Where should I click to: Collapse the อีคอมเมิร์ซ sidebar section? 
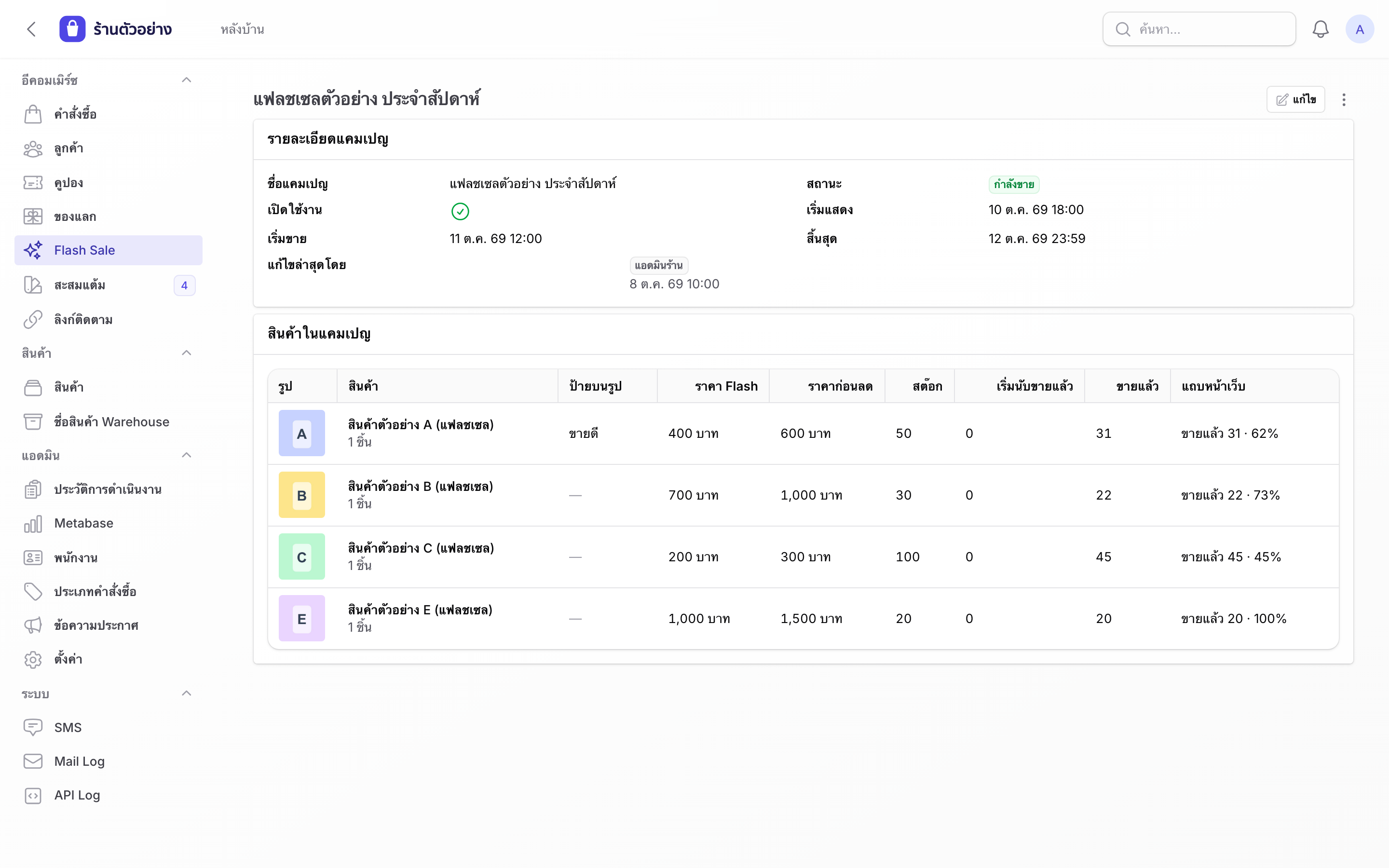pyautogui.click(x=187, y=80)
